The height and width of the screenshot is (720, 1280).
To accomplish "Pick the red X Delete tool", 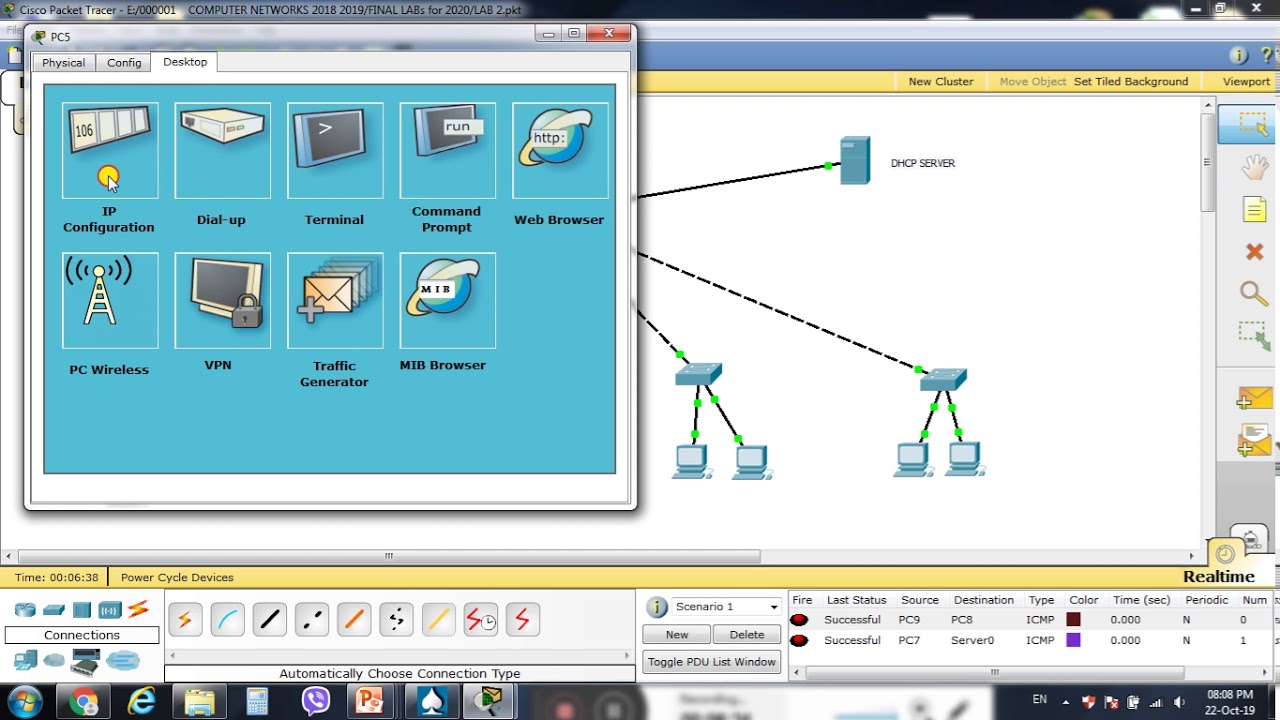I will pos(1254,251).
